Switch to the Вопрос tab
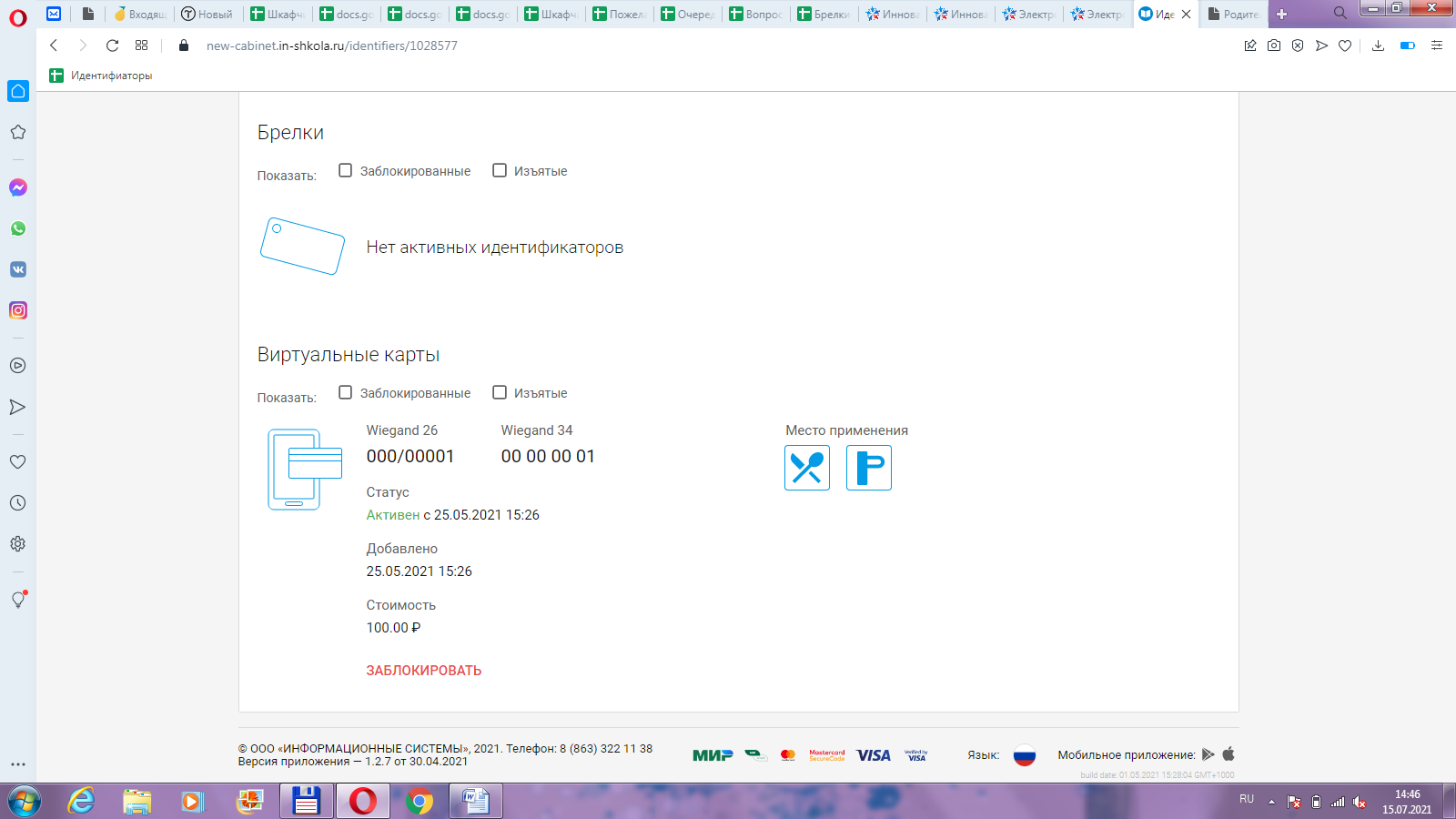1456x819 pixels. click(x=755, y=14)
